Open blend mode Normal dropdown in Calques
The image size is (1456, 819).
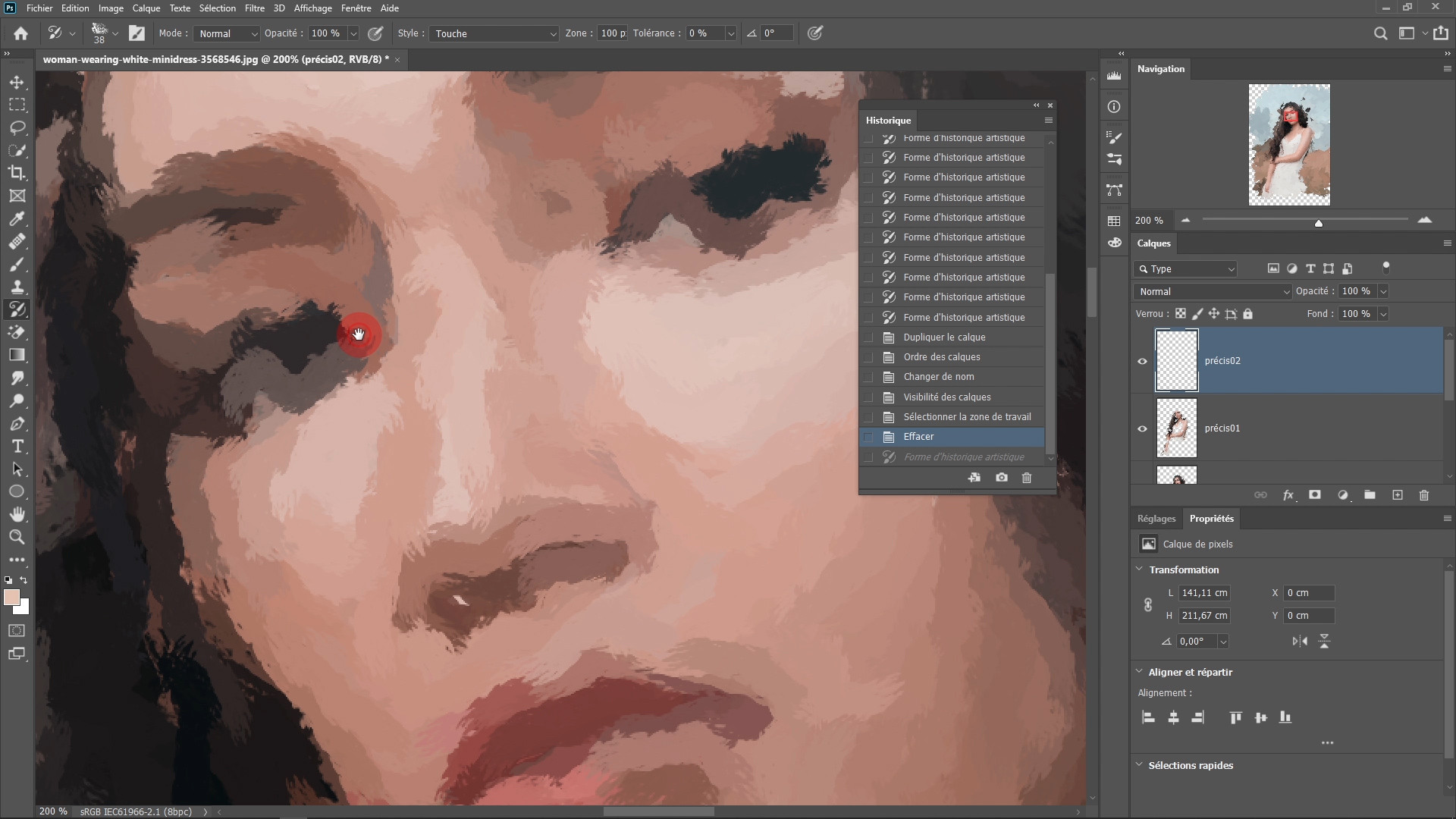click(1213, 292)
